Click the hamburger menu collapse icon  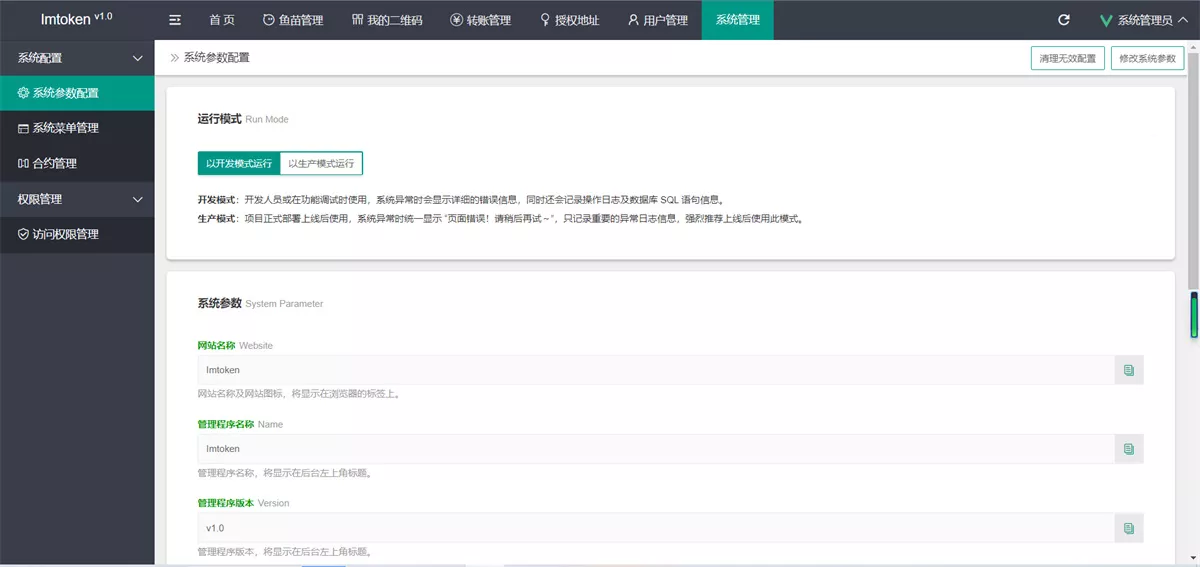(175, 20)
